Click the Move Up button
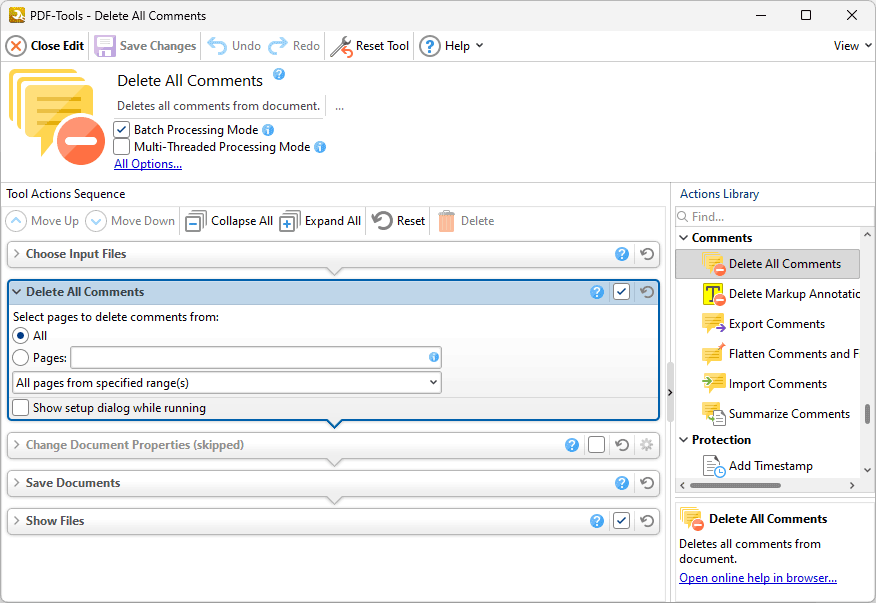Screen dimensions: 876x603 [x=42, y=221]
